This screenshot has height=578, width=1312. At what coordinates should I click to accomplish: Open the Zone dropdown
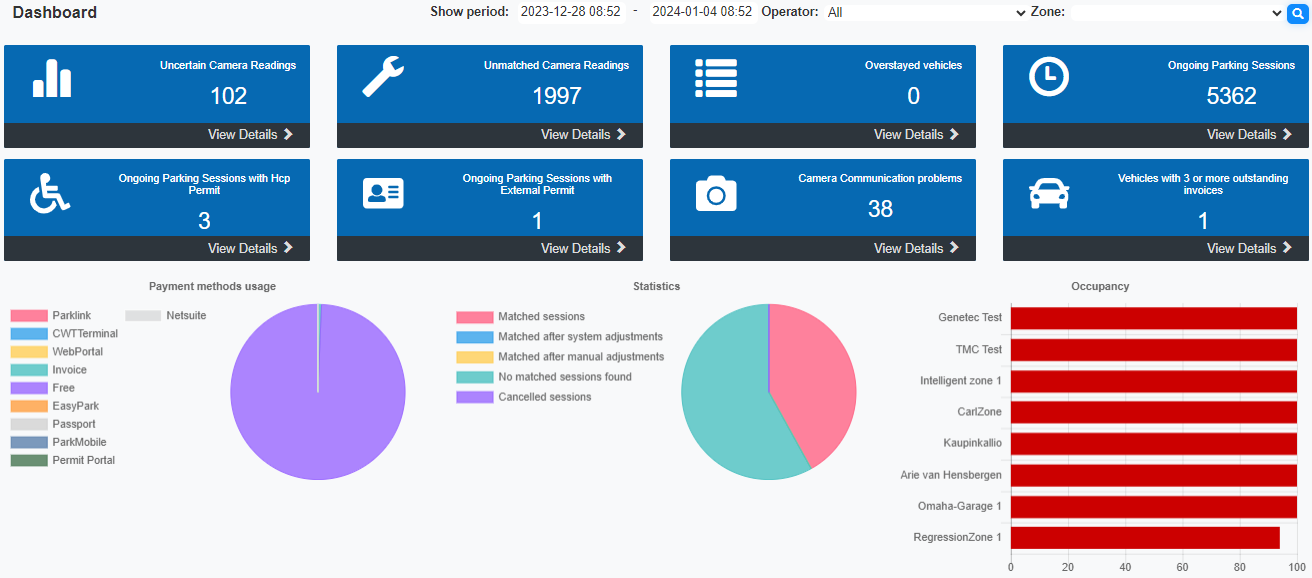(1176, 13)
